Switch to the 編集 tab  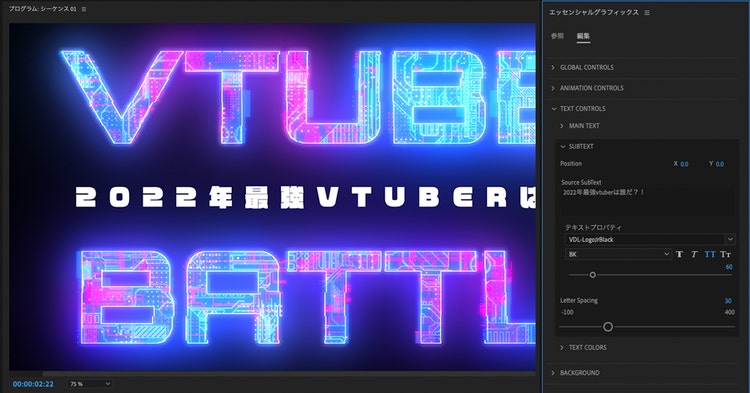[x=583, y=36]
